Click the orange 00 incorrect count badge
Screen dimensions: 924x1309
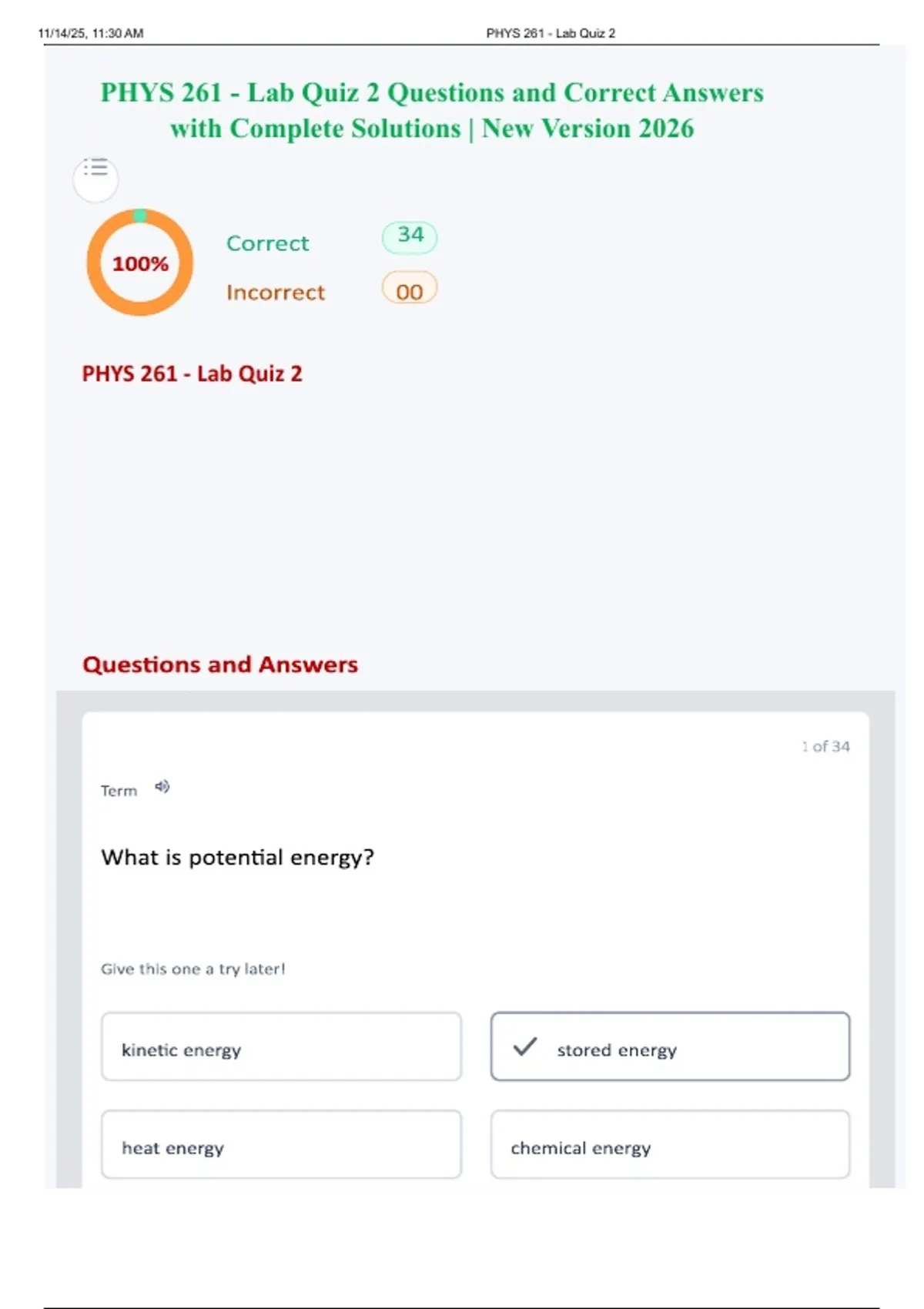tap(410, 290)
